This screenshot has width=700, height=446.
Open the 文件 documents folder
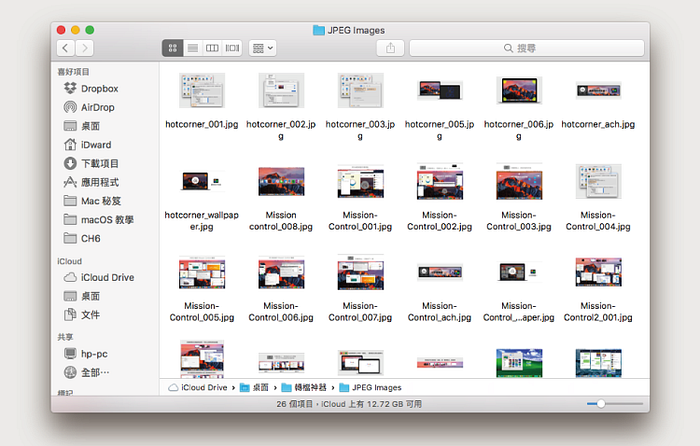point(82,315)
